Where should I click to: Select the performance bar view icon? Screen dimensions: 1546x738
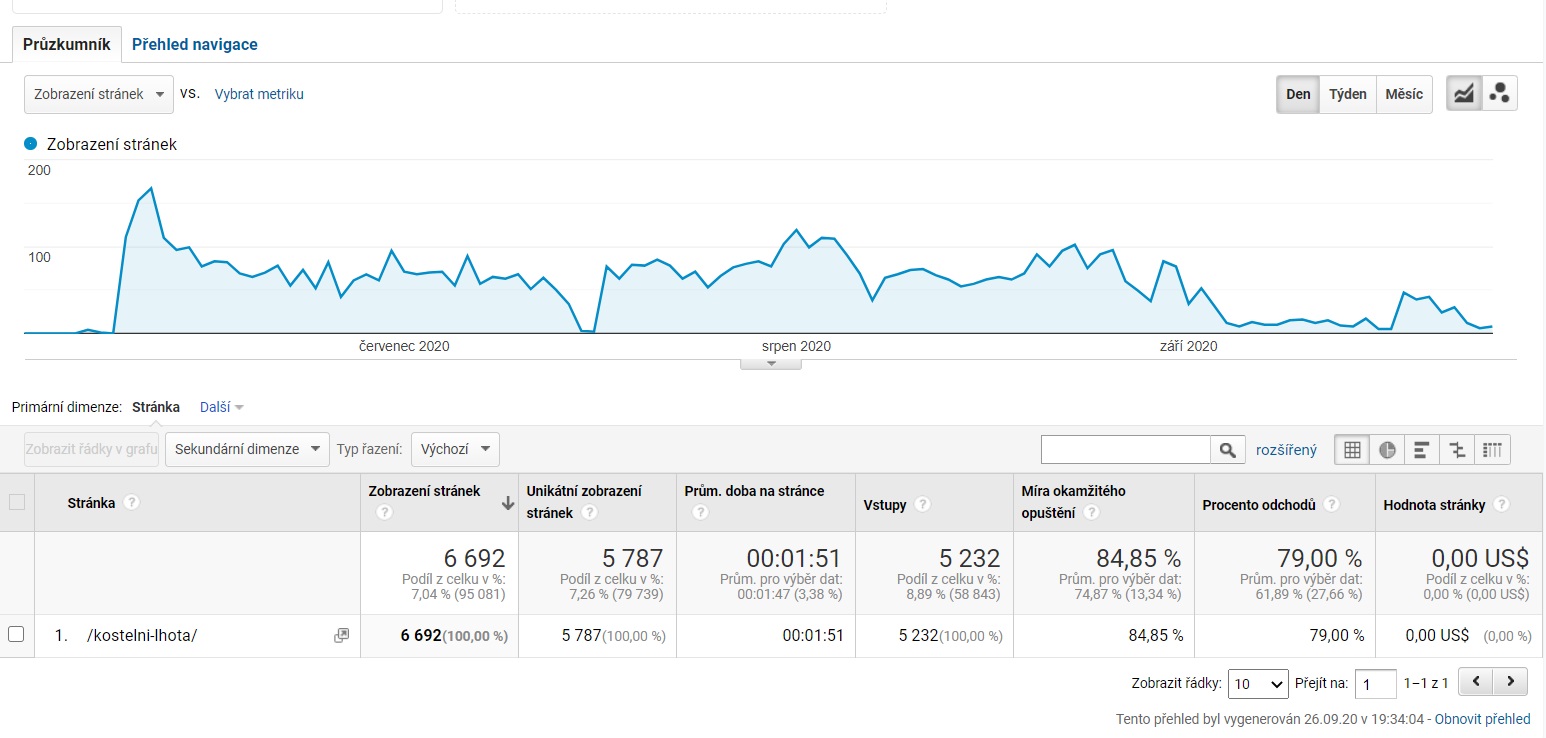point(1422,450)
